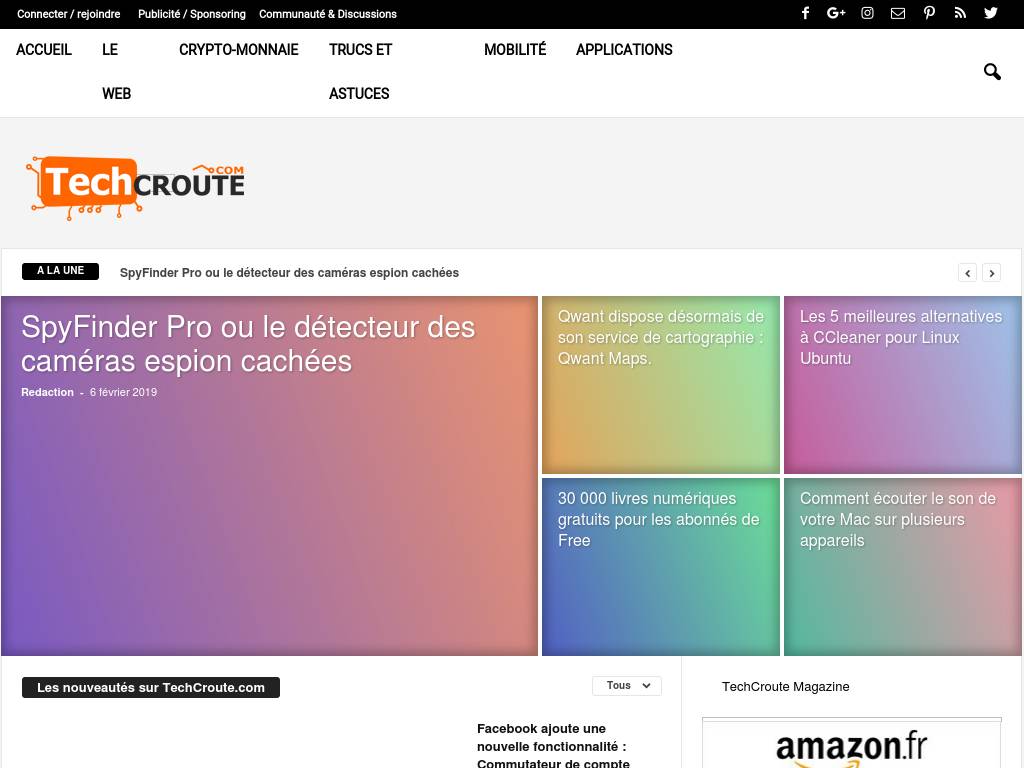
Task: Open the Instagram icon link
Action: pos(867,13)
